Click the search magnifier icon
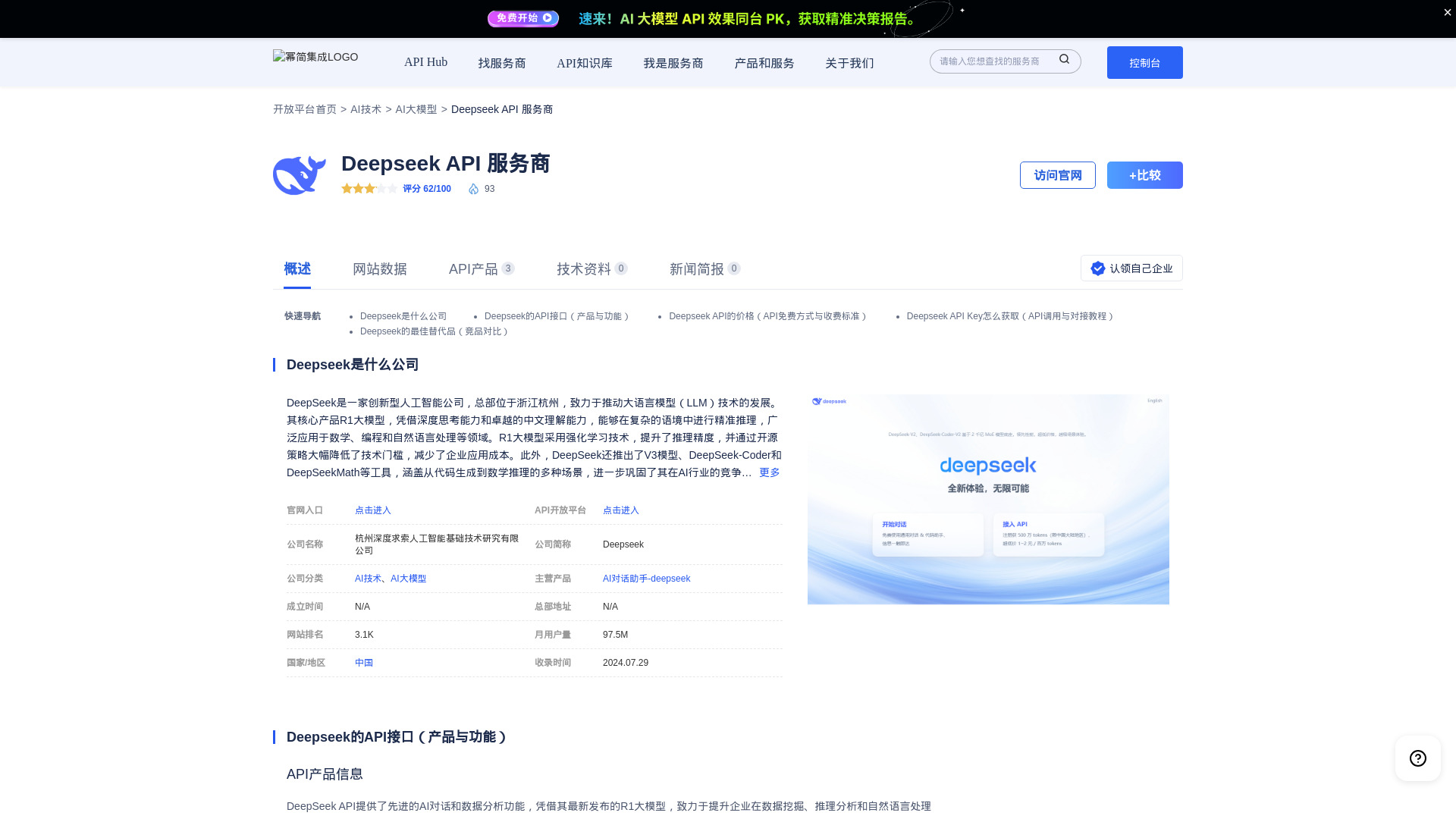Image resolution: width=1456 pixels, height=819 pixels. click(x=1064, y=59)
